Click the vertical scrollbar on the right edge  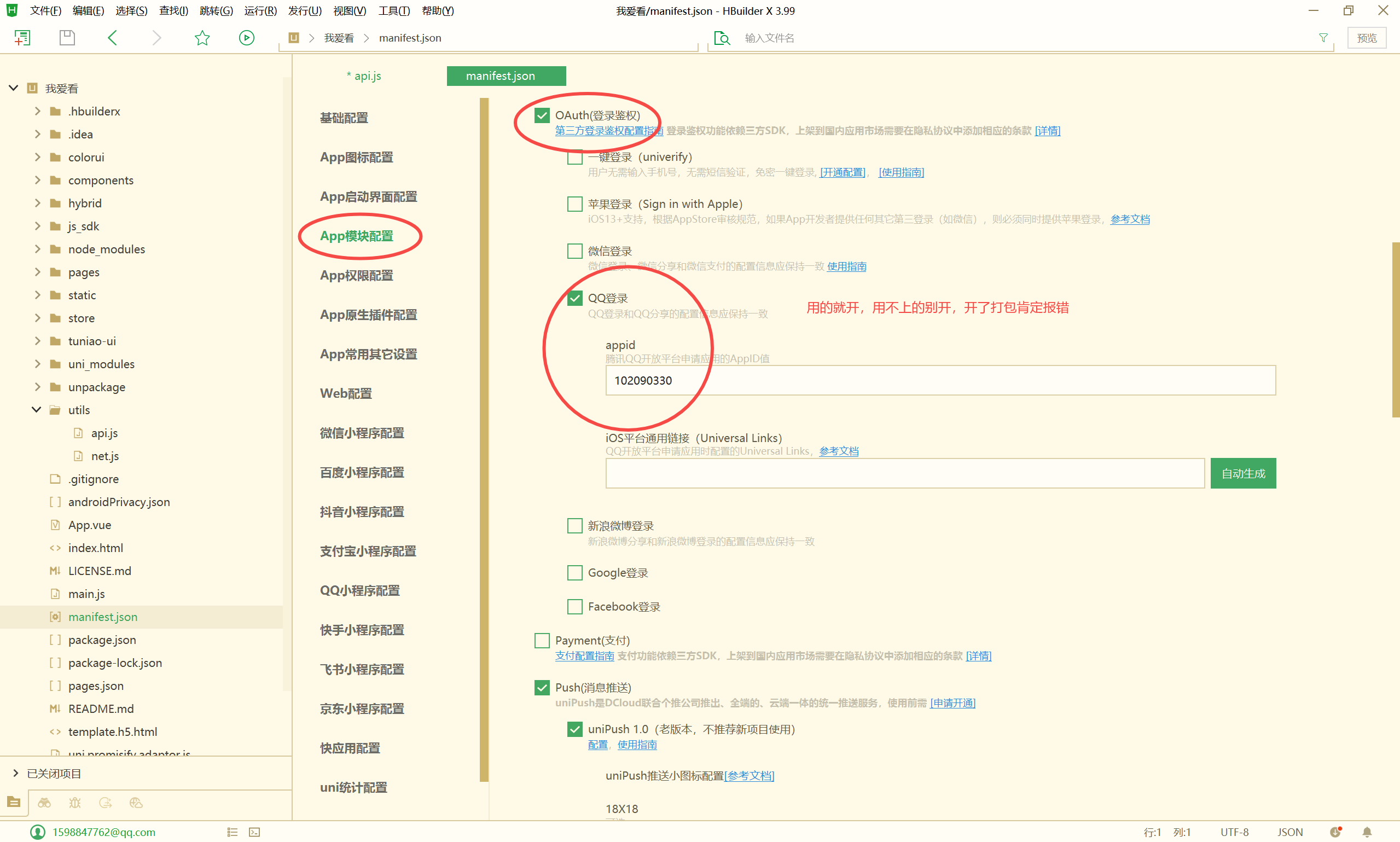click(x=1395, y=329)
